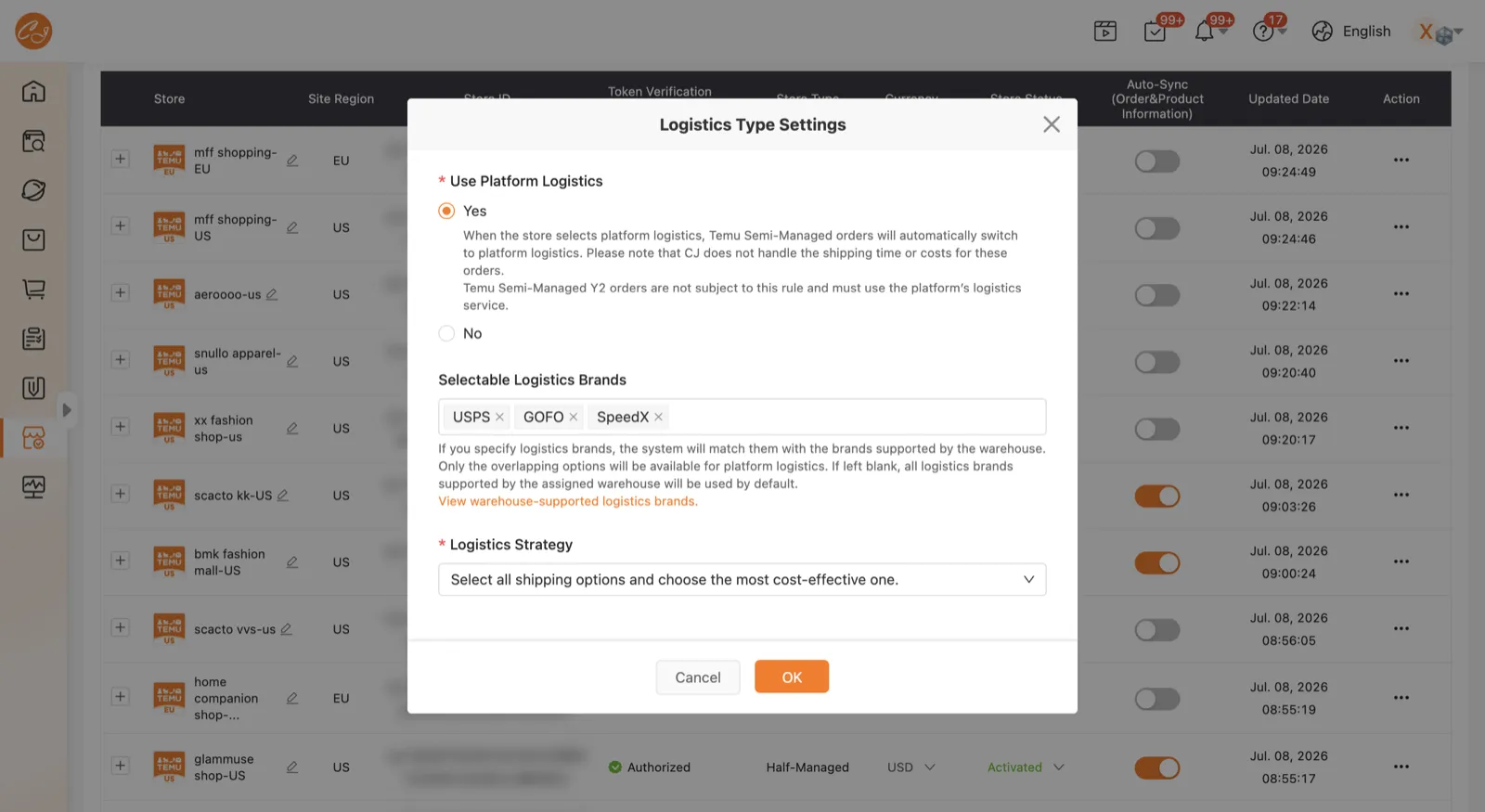Select Yes for Use Platform Logistics
This screenshot has width=1485, height=812.
tap(446, 211)
